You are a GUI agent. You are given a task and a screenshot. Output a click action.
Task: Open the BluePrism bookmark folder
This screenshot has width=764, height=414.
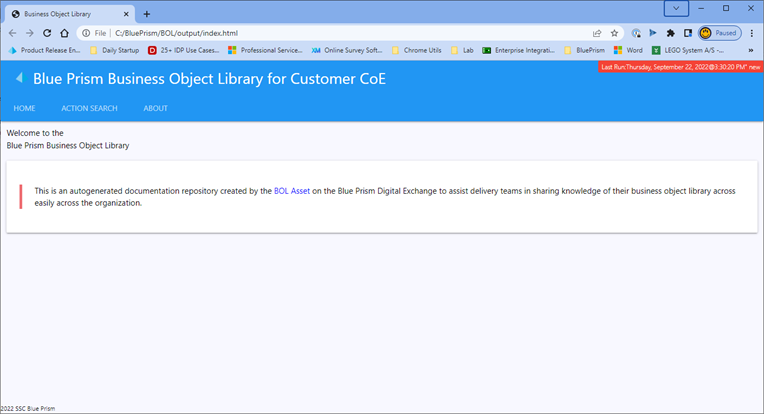(584, 50)
